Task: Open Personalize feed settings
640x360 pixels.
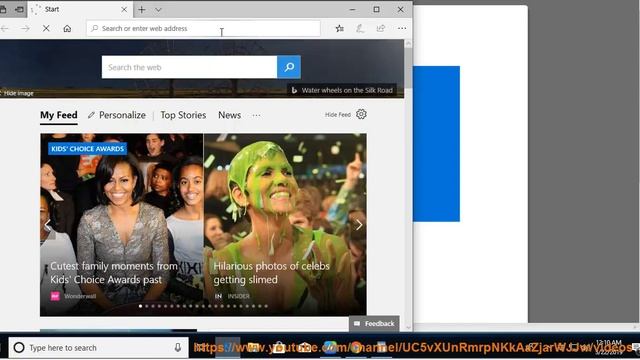Action: point(117,115)
